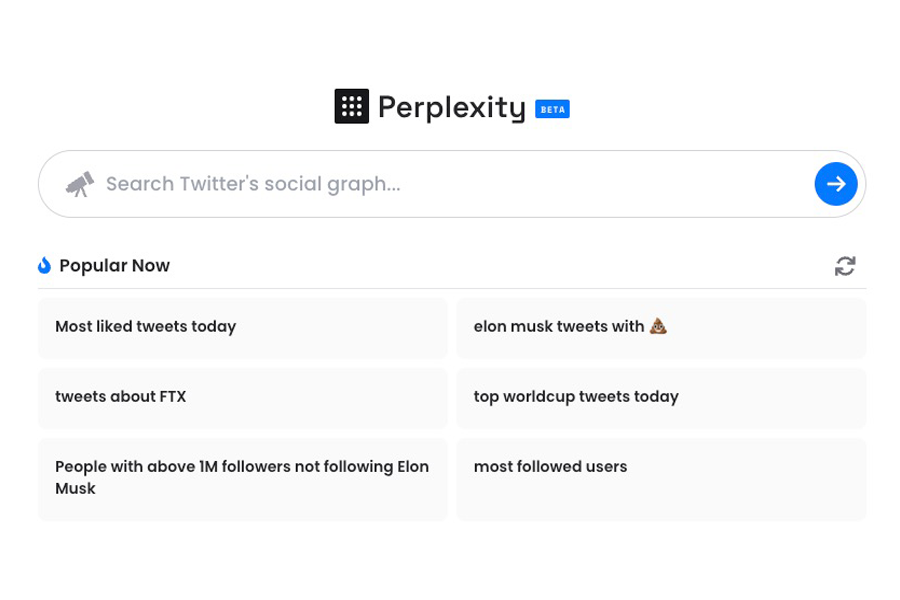Submit search with the blue arrow button
900x600 pixels.
[x=836, y=184]
